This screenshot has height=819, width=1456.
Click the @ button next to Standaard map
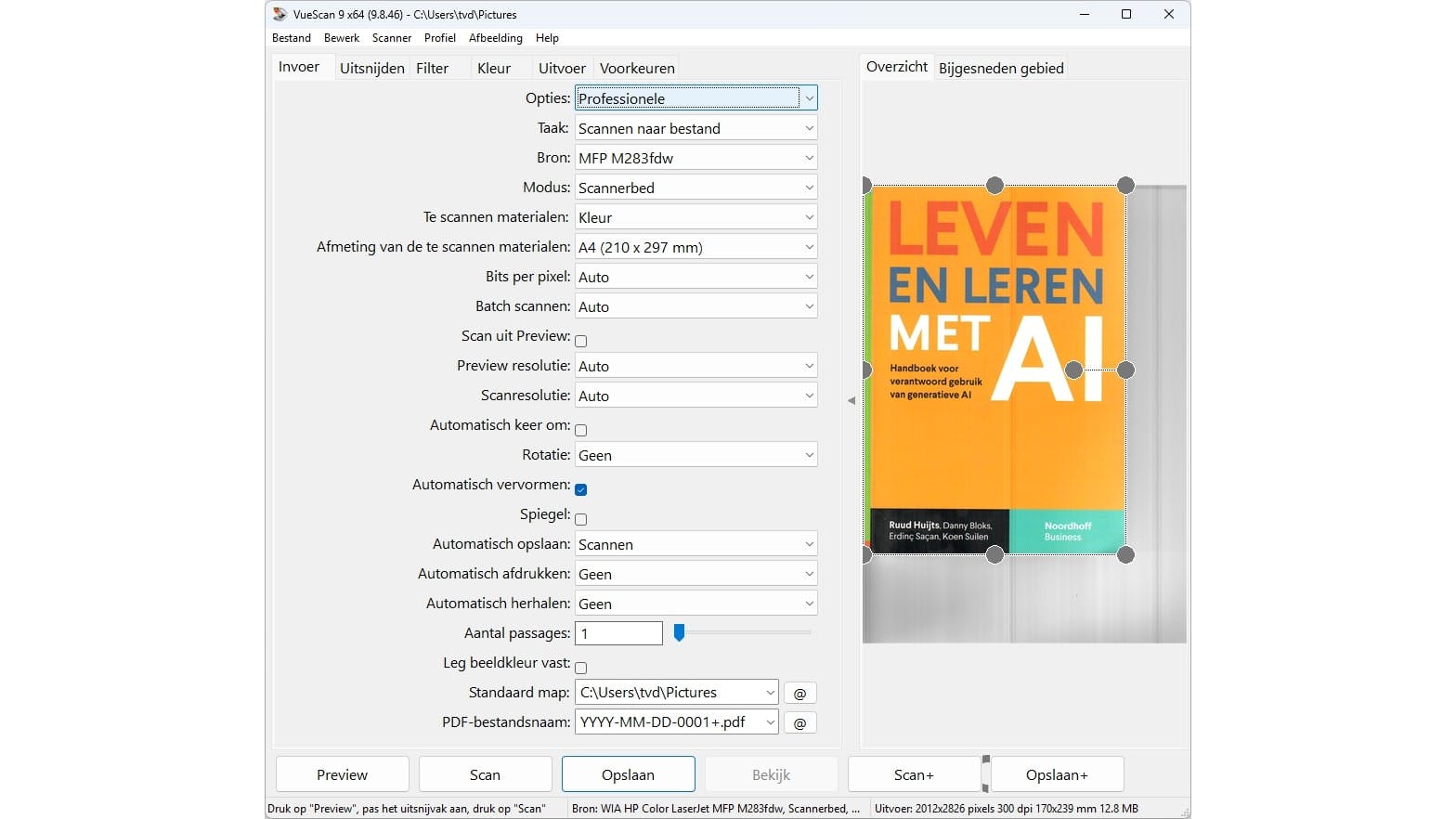(799, 693)
